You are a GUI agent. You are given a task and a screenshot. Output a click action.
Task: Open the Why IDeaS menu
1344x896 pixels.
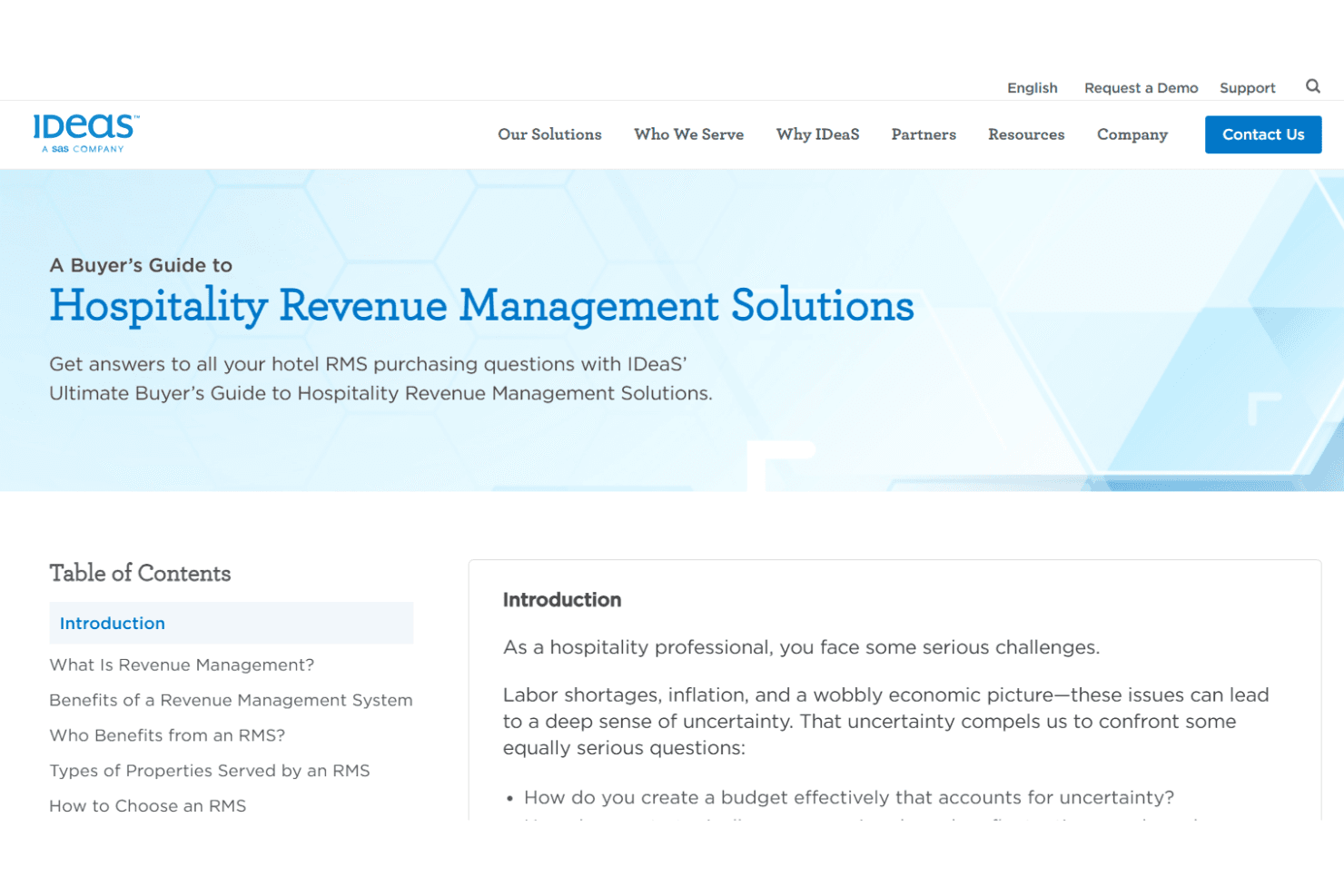click(817, 134)
